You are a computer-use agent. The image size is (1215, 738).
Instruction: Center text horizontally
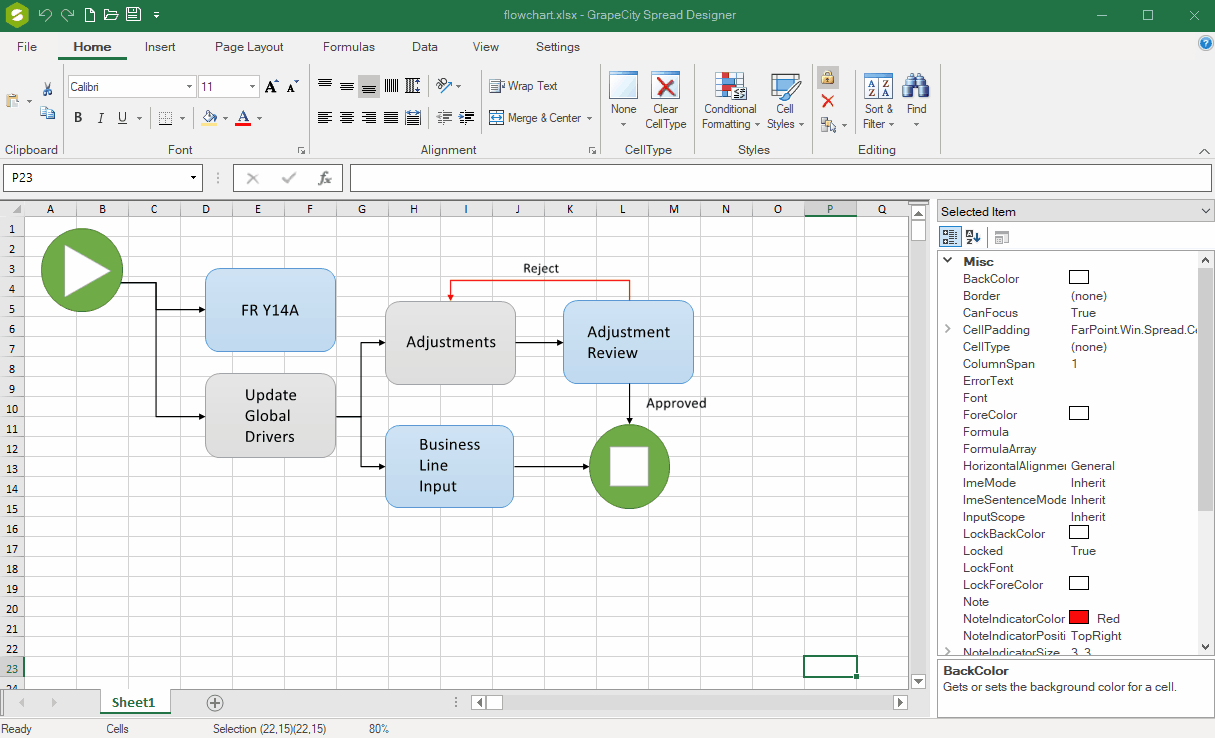(x=347, y=118)
